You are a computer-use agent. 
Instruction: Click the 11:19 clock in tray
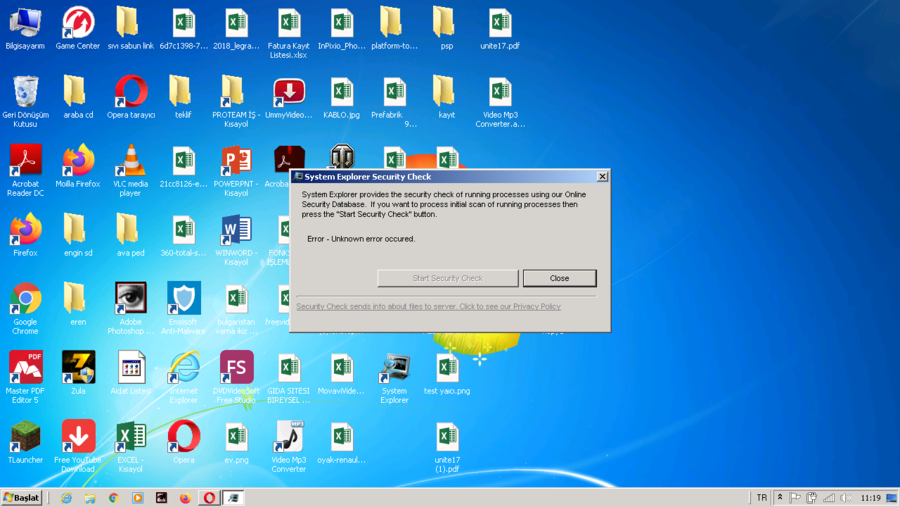[870, 498]
